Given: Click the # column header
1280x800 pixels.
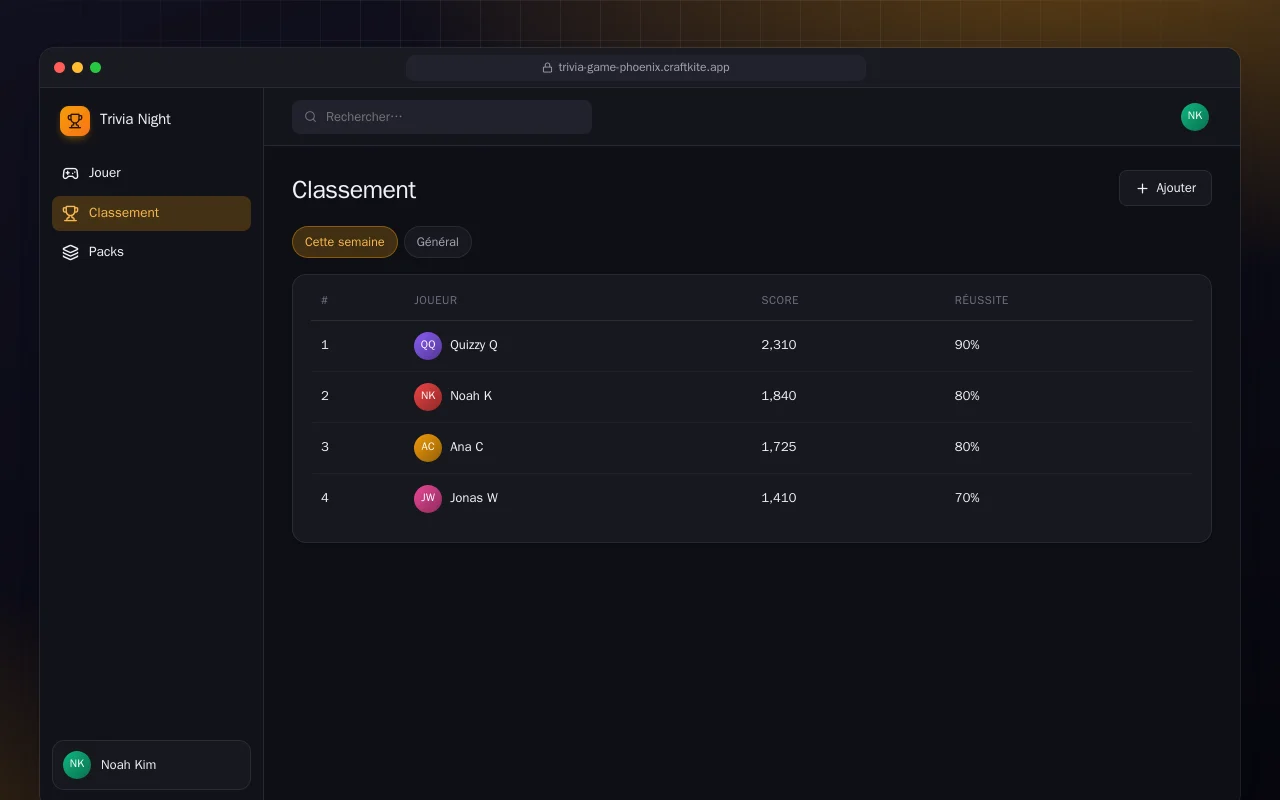Looking at the screenshot, I should [325, 300].
